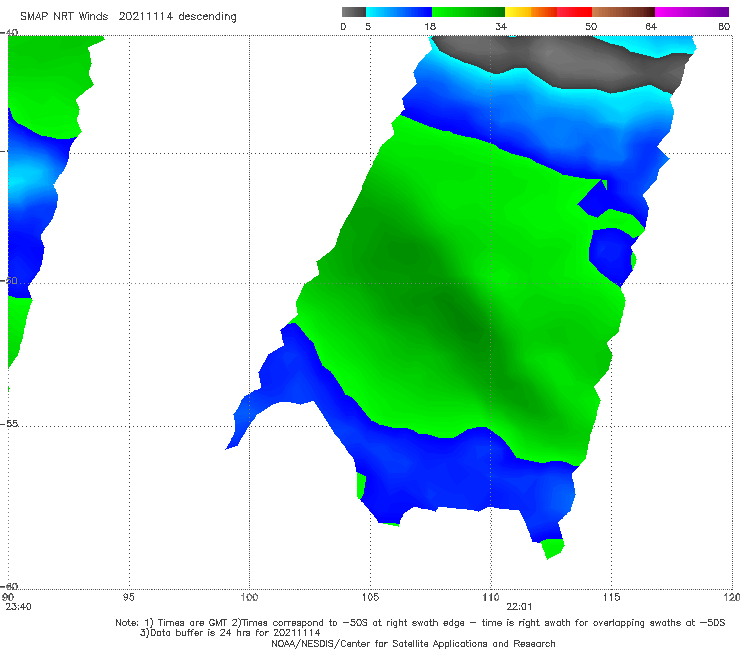The height and width of the screenshot is (650, 740).
Task: Click the title text SMAP NRT Winds 20211114 descending
Action: click(128, 17)
